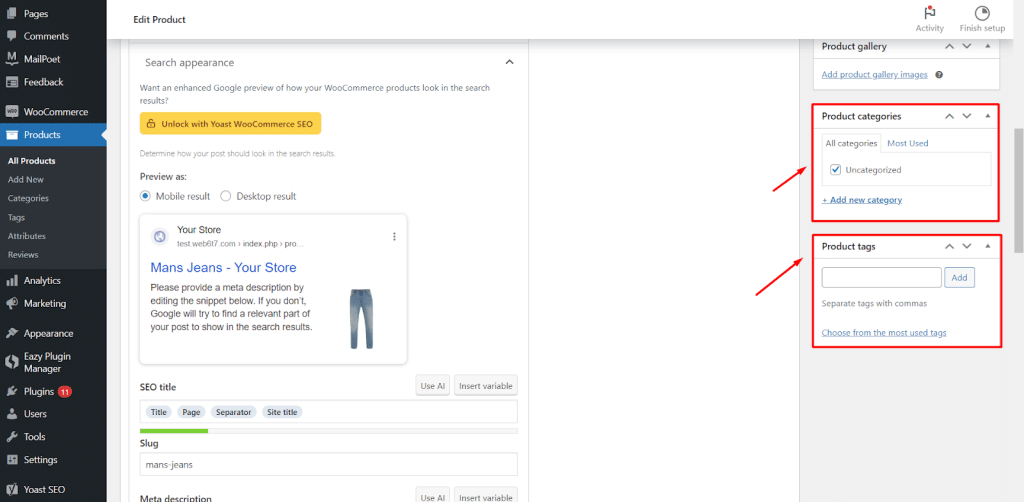Open the Activity flag icon

click(x=929, y=13)
